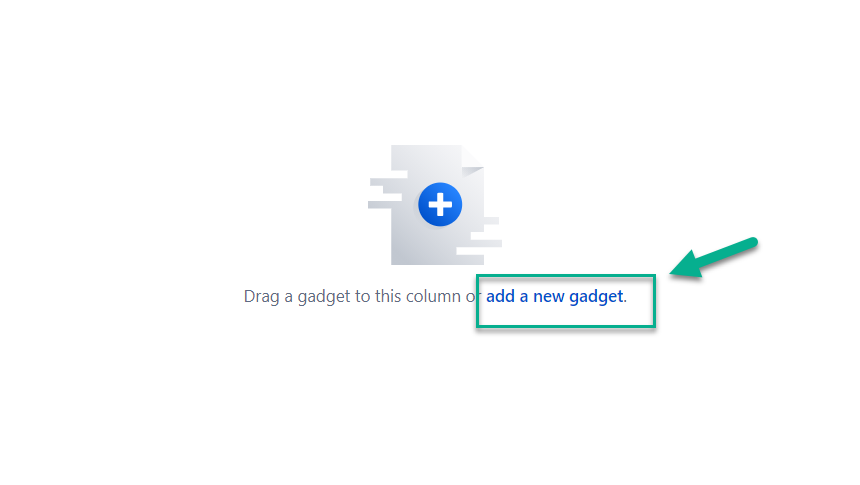
Task: Click the blue plus circle icon
Action: tap(440, 204)
